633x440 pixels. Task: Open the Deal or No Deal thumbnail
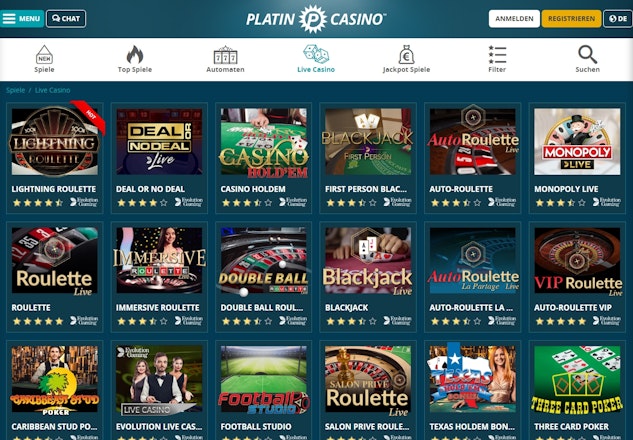[x=159, y=142]
